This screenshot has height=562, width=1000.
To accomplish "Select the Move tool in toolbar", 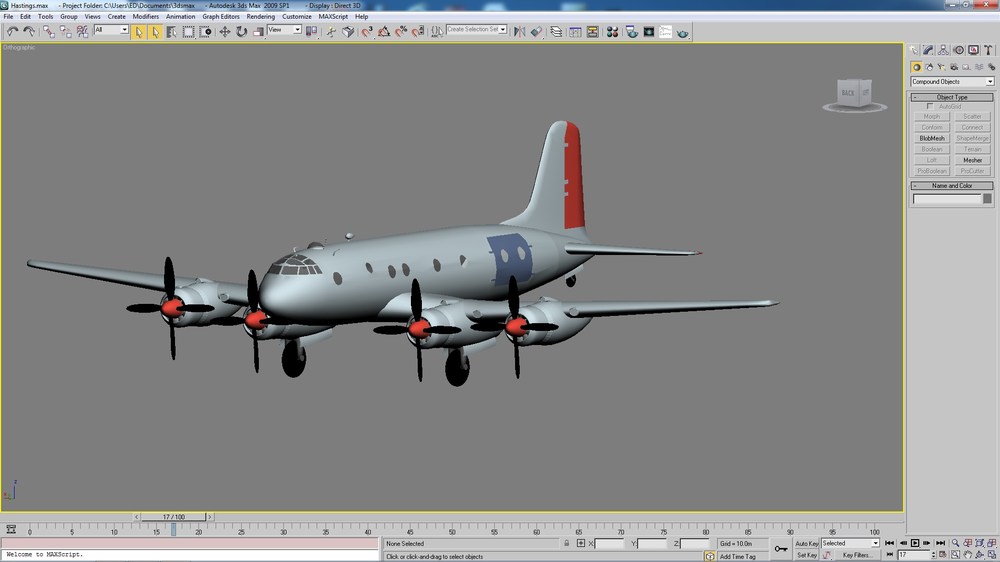I will [225, 31].
